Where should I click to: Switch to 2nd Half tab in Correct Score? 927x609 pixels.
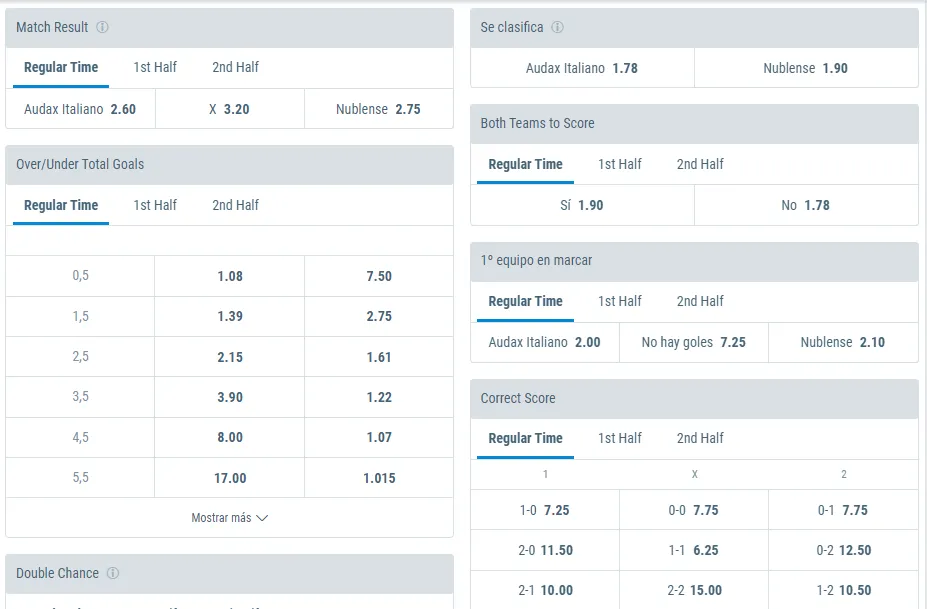pos(698,438)
